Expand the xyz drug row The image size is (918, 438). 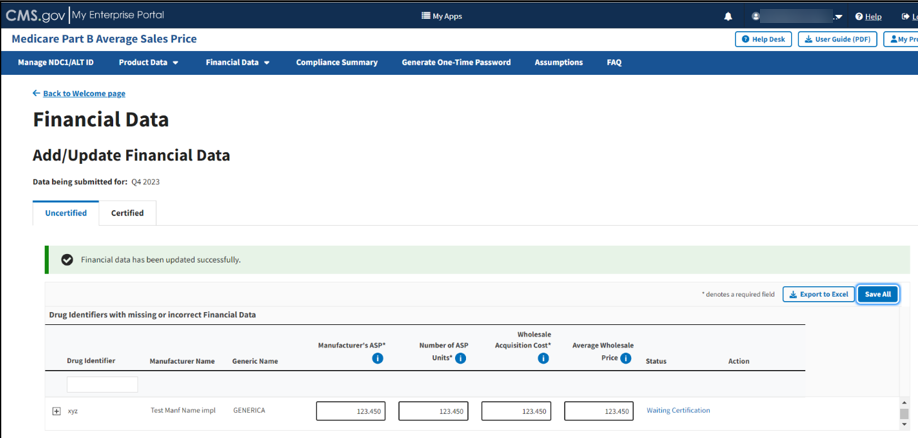pyautogui.click(x=56, y=411)
